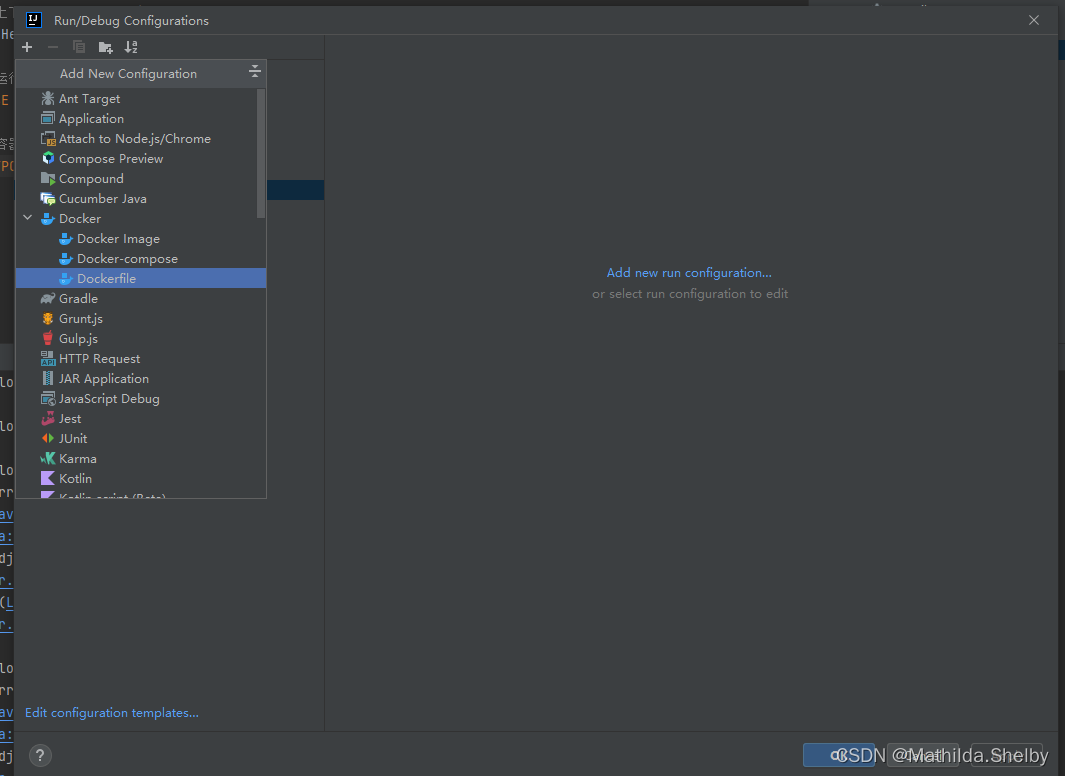Select the Application configuration type
This screenshot has width=1065, height=776.
point(141,119)
